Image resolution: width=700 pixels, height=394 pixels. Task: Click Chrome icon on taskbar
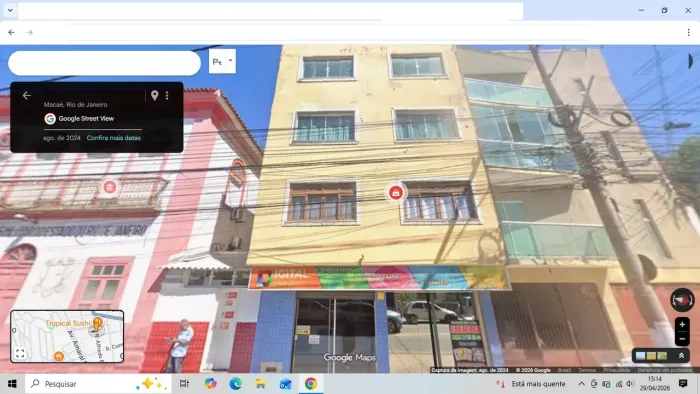(x=311, y=384)
